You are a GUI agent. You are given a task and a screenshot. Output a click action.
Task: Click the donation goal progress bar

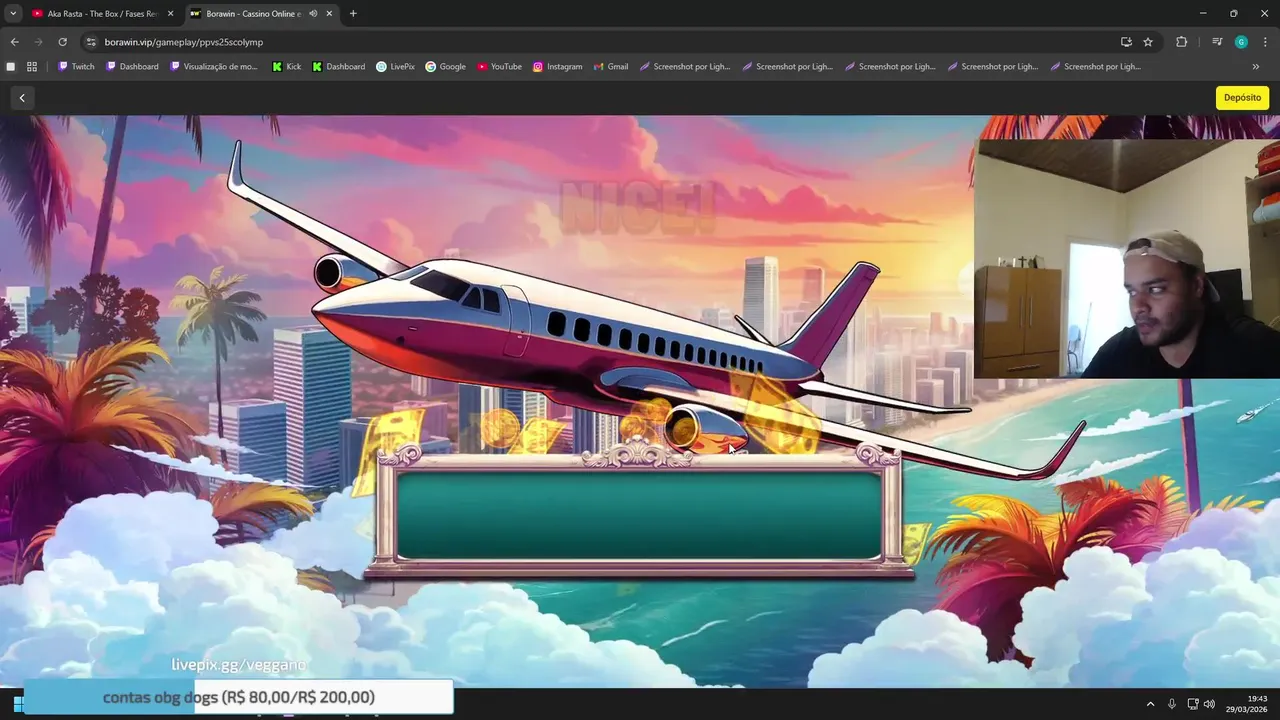(238, 697)
